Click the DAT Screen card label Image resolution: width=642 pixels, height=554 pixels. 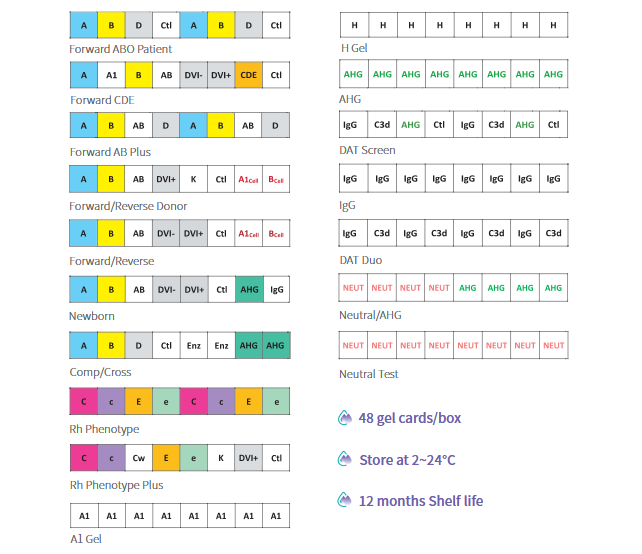pos(367,150)
